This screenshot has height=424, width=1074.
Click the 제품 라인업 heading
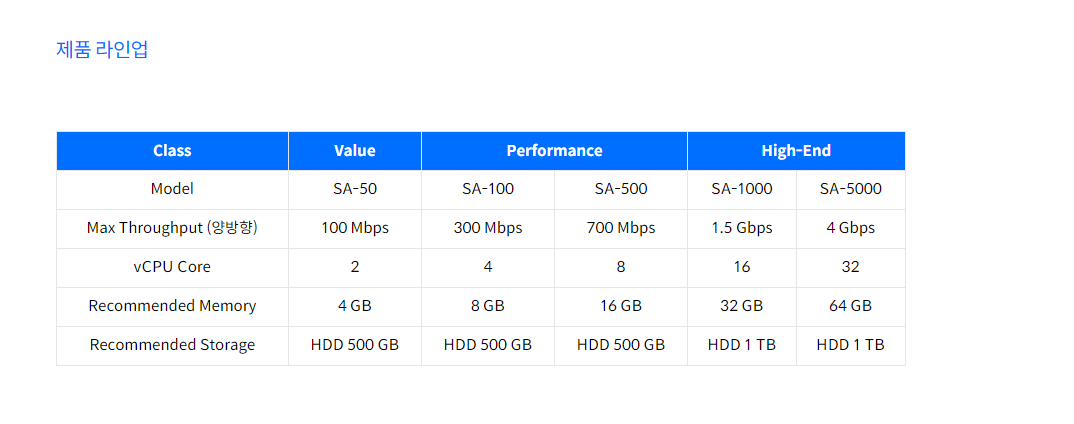click(103, 50)
